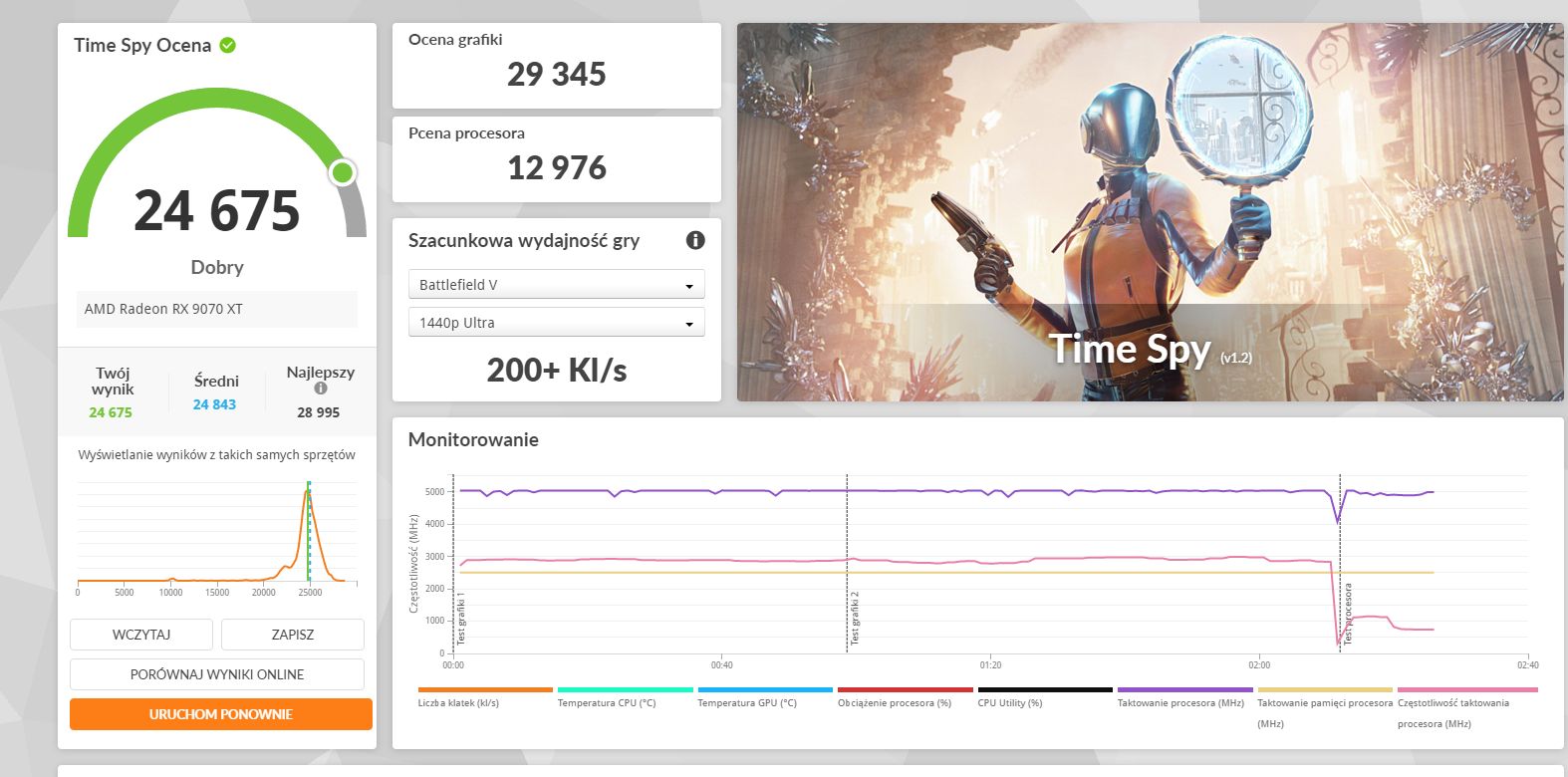Click the 'Time Spy Ocena' panel title
1568x777 pixels.
tap(142, 45)
